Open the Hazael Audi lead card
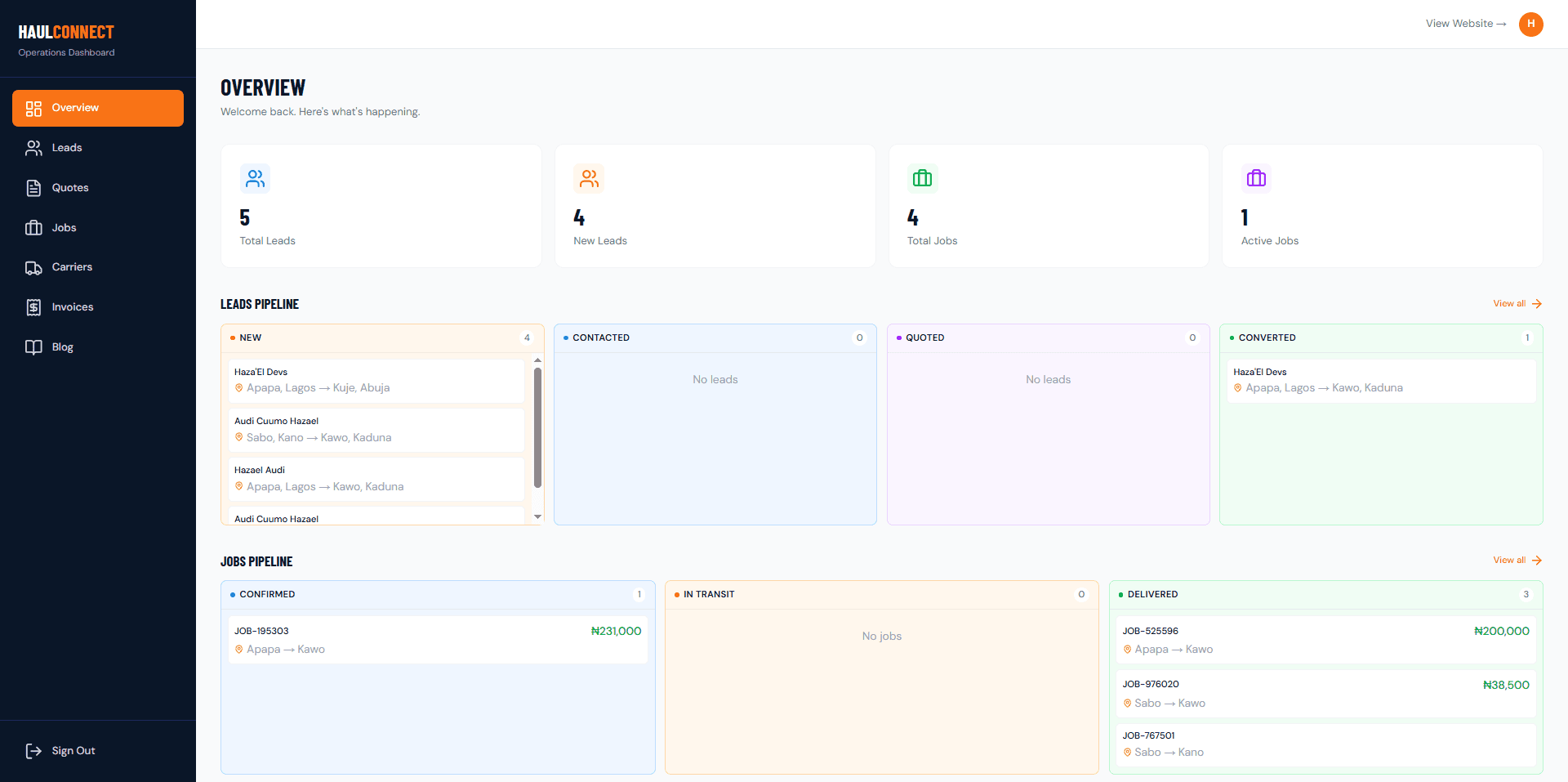This screenshot has width=1568, height=782. (x=376, y=479)
